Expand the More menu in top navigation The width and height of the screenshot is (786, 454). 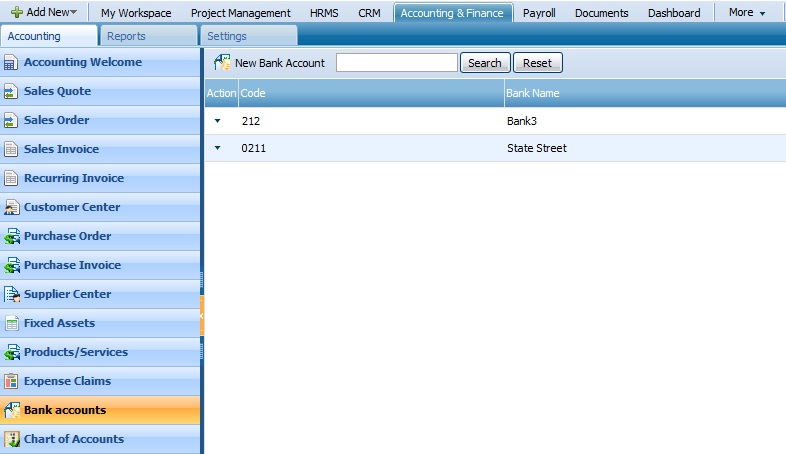[747, 13]
